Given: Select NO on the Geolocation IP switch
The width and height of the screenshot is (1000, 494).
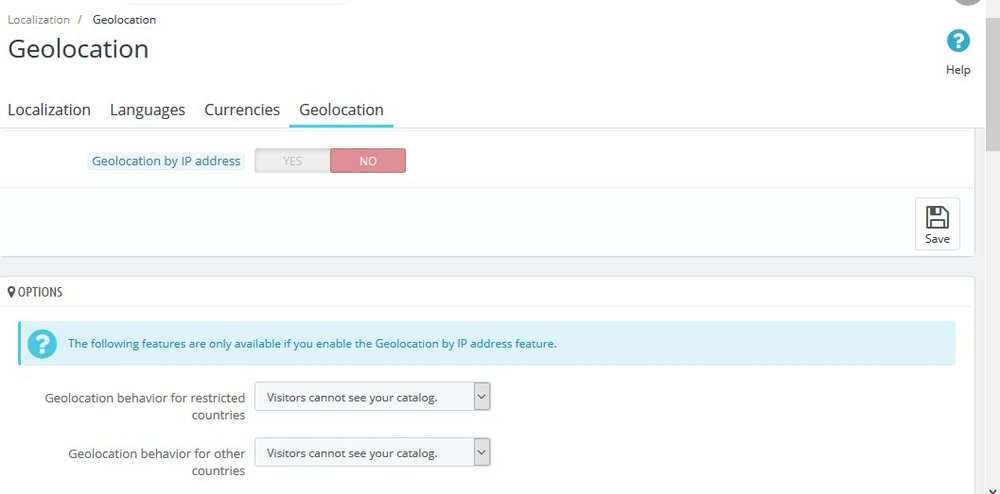Looking at the screenshot, I should pos(368,161).
